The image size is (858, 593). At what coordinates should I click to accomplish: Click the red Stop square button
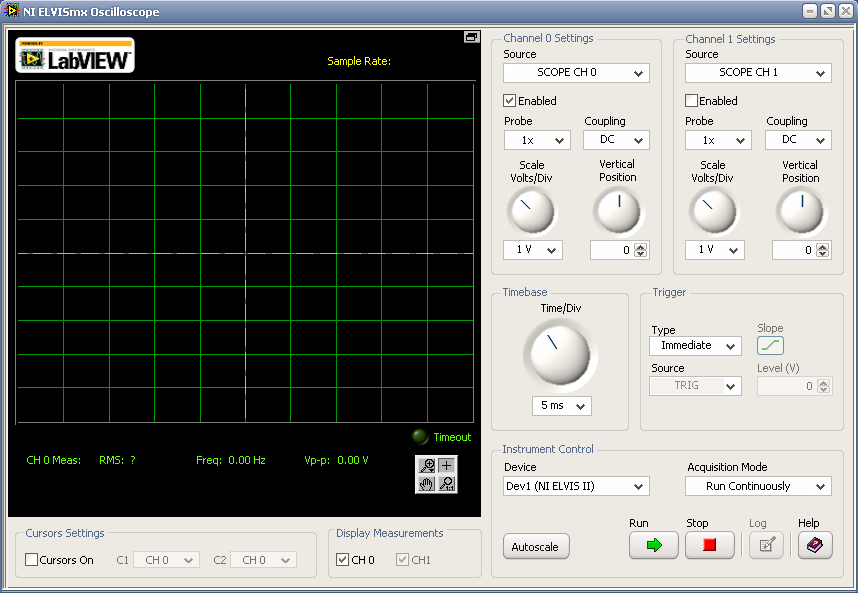click(x=709, y=545)
